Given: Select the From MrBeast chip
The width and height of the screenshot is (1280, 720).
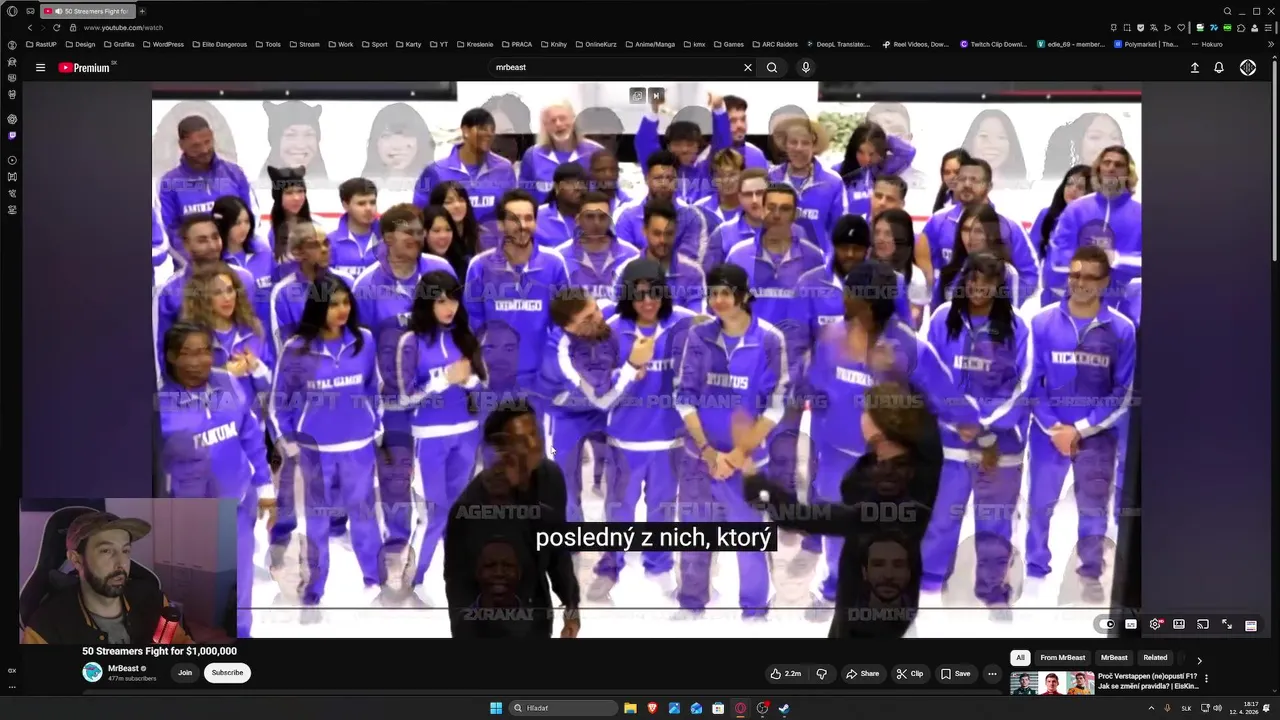Looking at the screenshot, I should click(x=1062, y=658).
